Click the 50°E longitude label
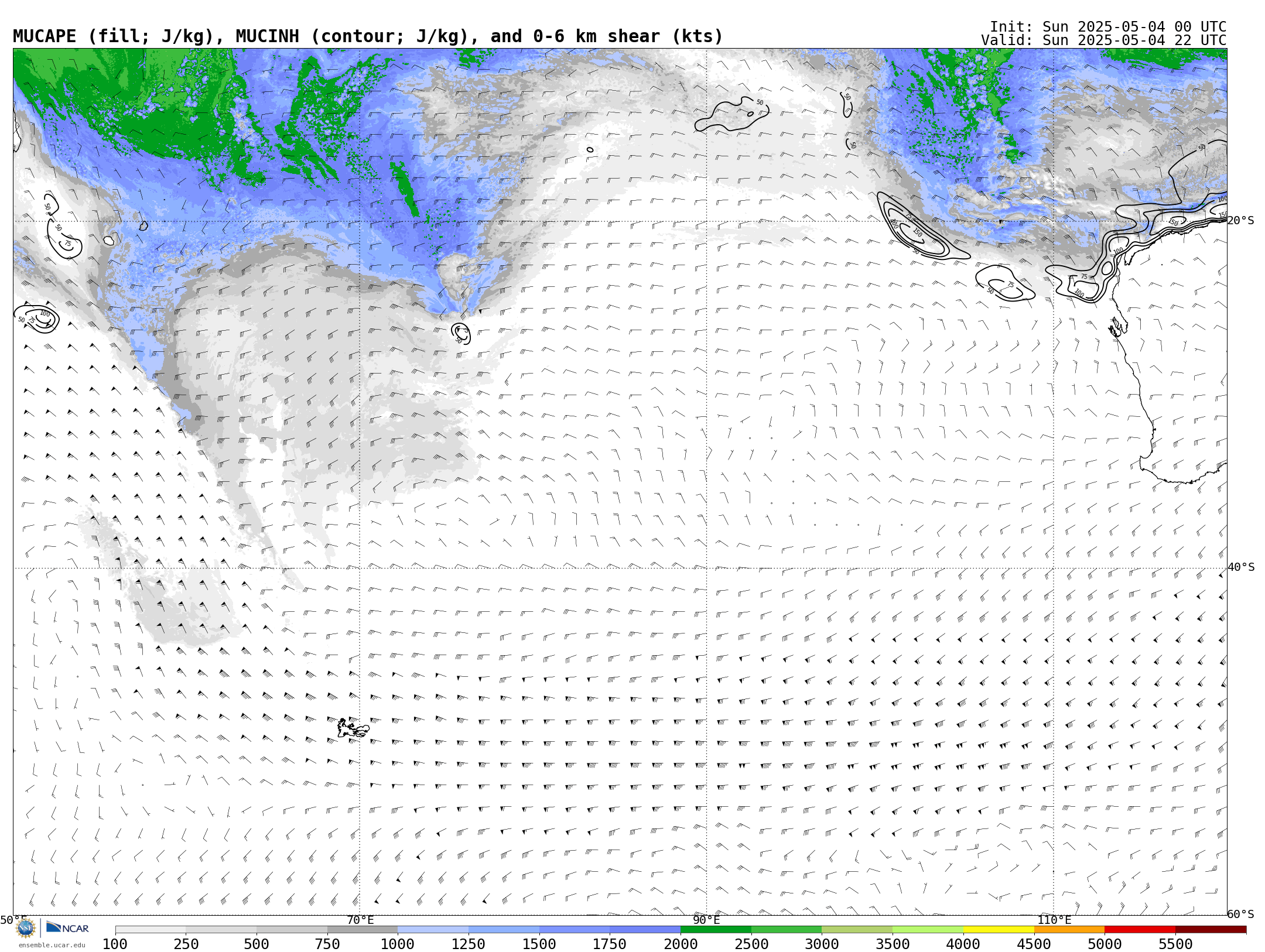Screen dimensions: 1265x952 click(13, 920)
